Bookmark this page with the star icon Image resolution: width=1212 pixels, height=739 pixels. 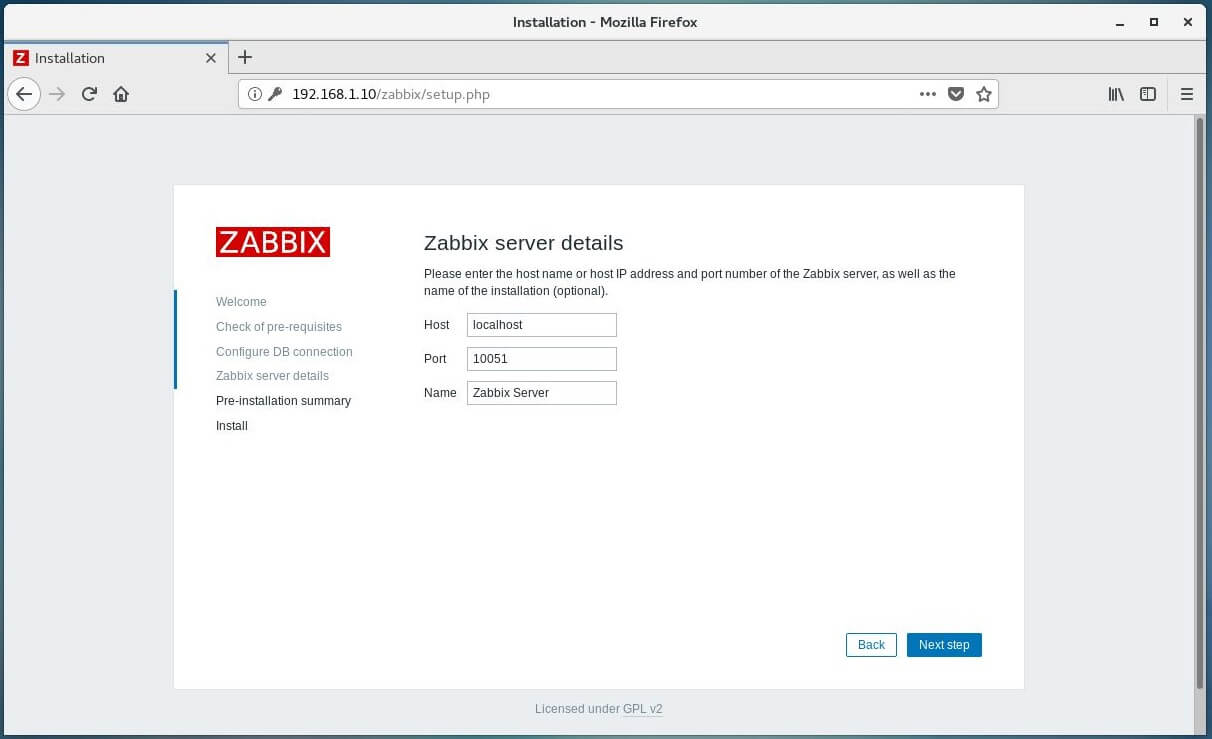[x=984, y=93]
